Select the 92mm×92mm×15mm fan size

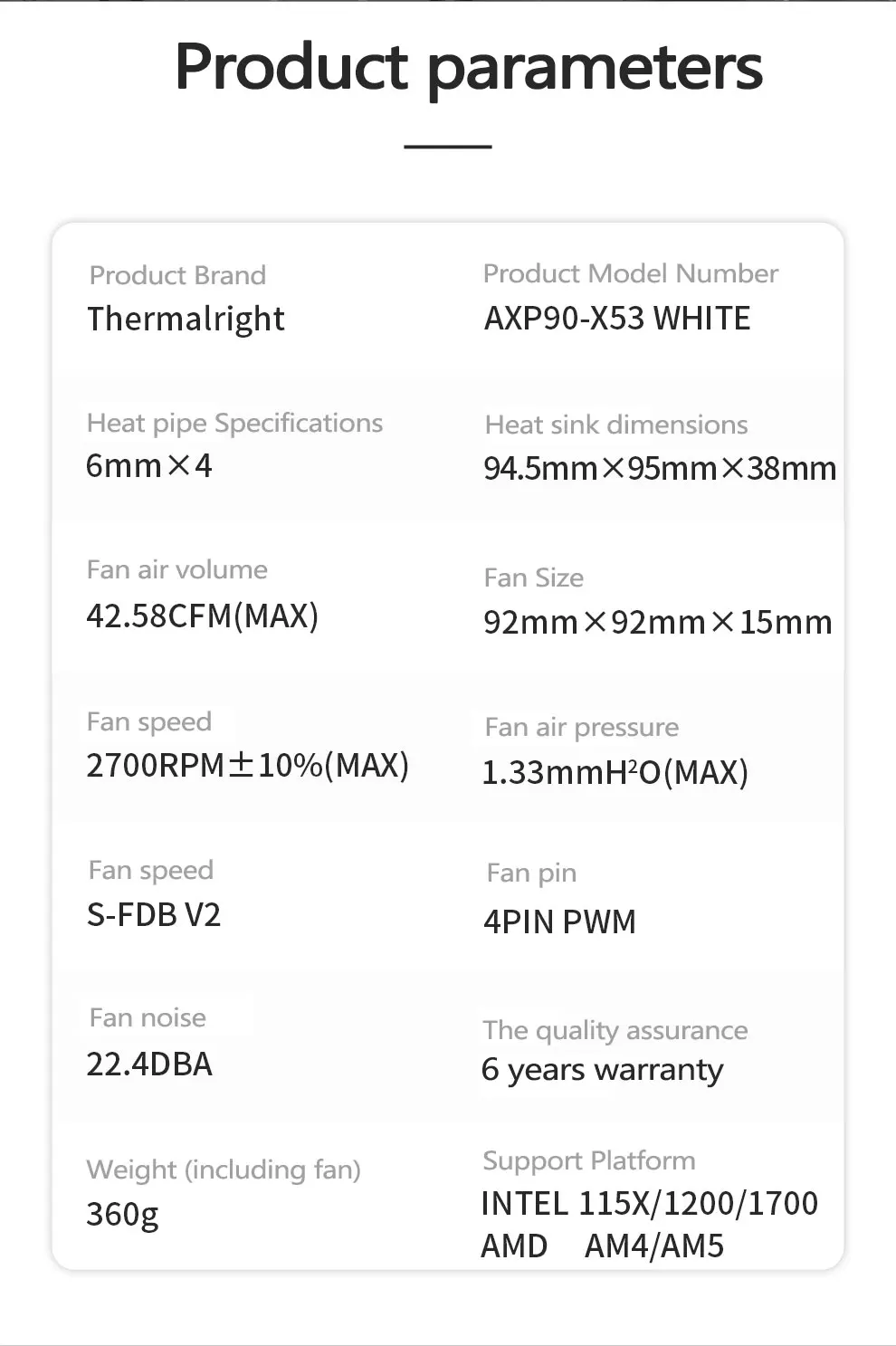coord(658,622)
